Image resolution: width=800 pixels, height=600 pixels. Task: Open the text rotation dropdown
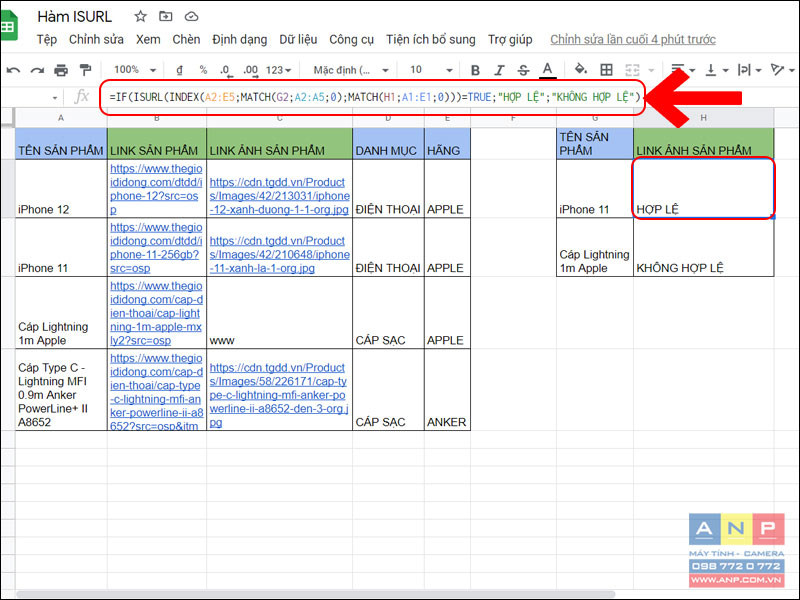(x=782, y=70)
